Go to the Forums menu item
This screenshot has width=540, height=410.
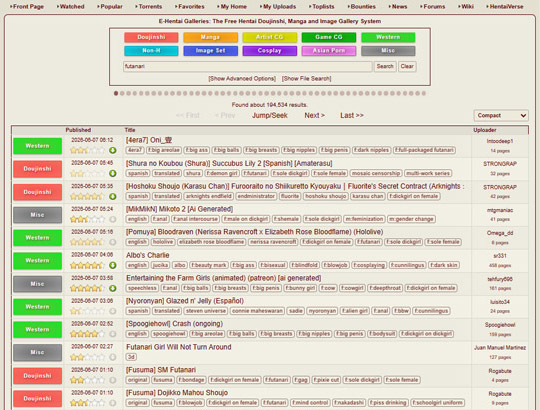point(433,7)
